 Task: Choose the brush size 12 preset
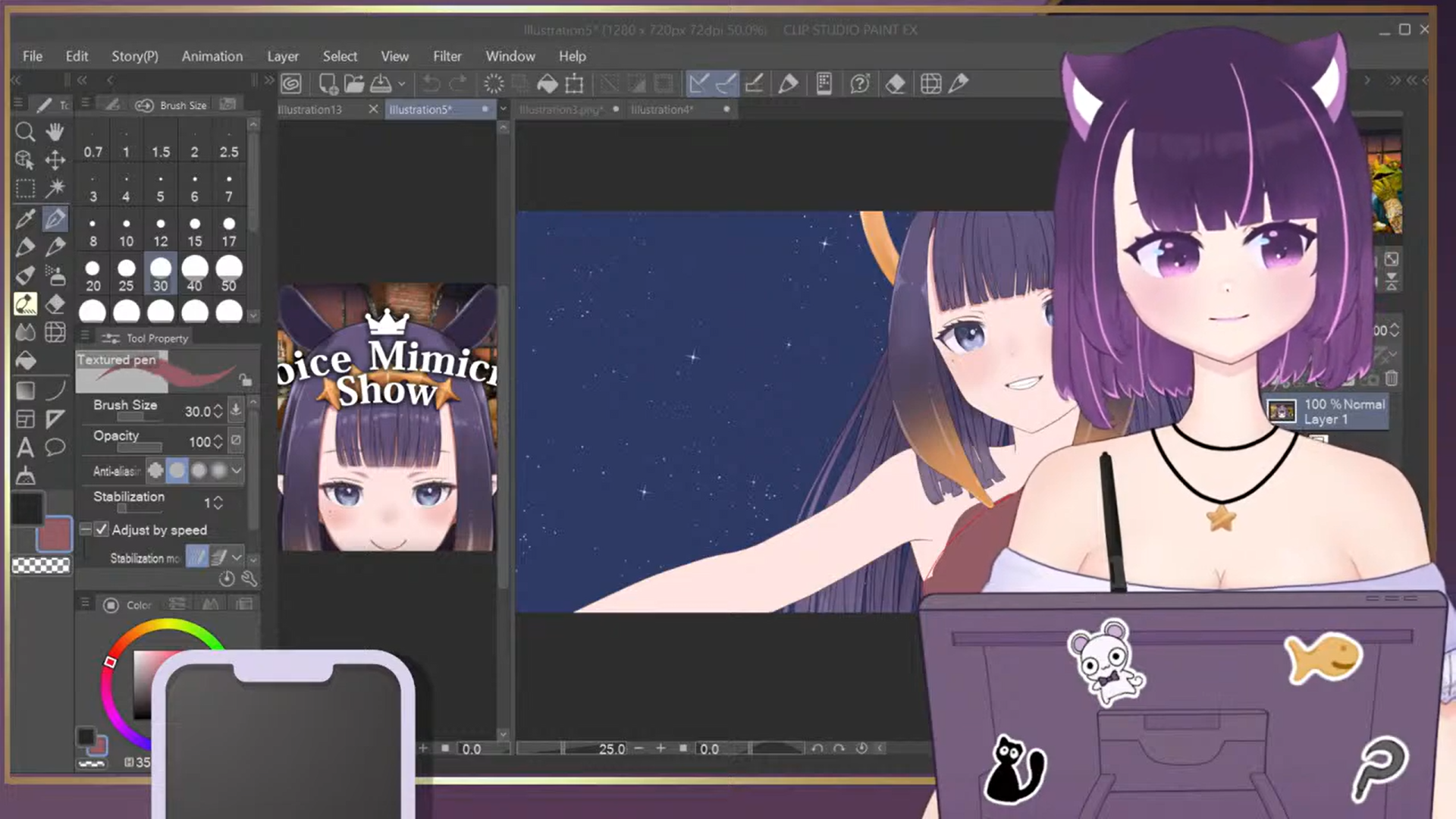pyautogui.click(x=160, y=231)
